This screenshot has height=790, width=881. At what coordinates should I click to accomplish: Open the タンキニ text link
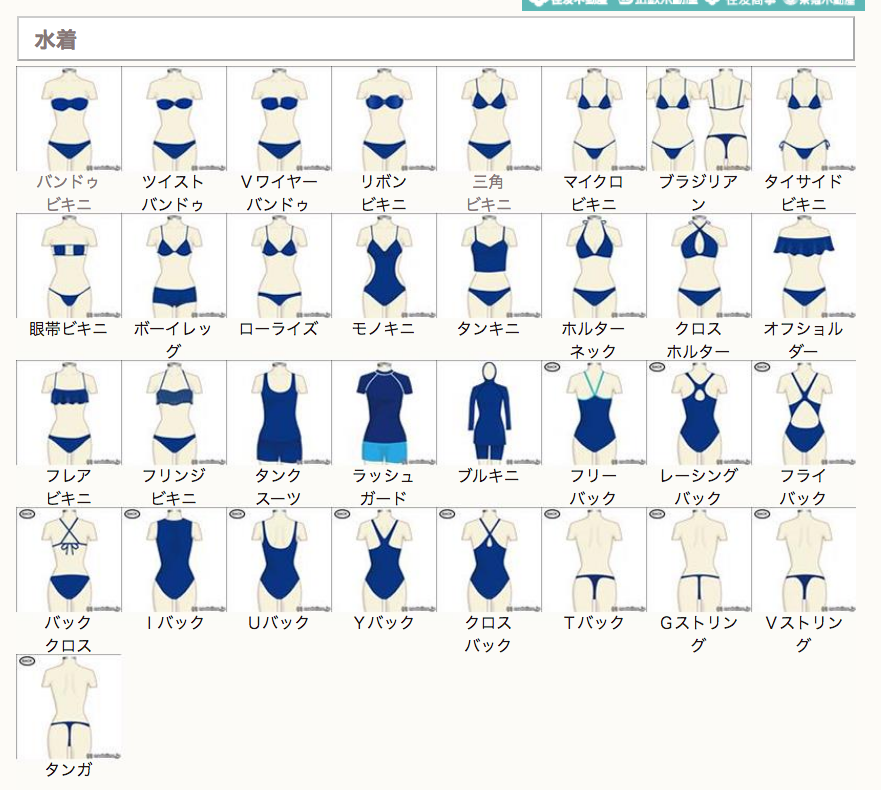[x=488, y=328]
